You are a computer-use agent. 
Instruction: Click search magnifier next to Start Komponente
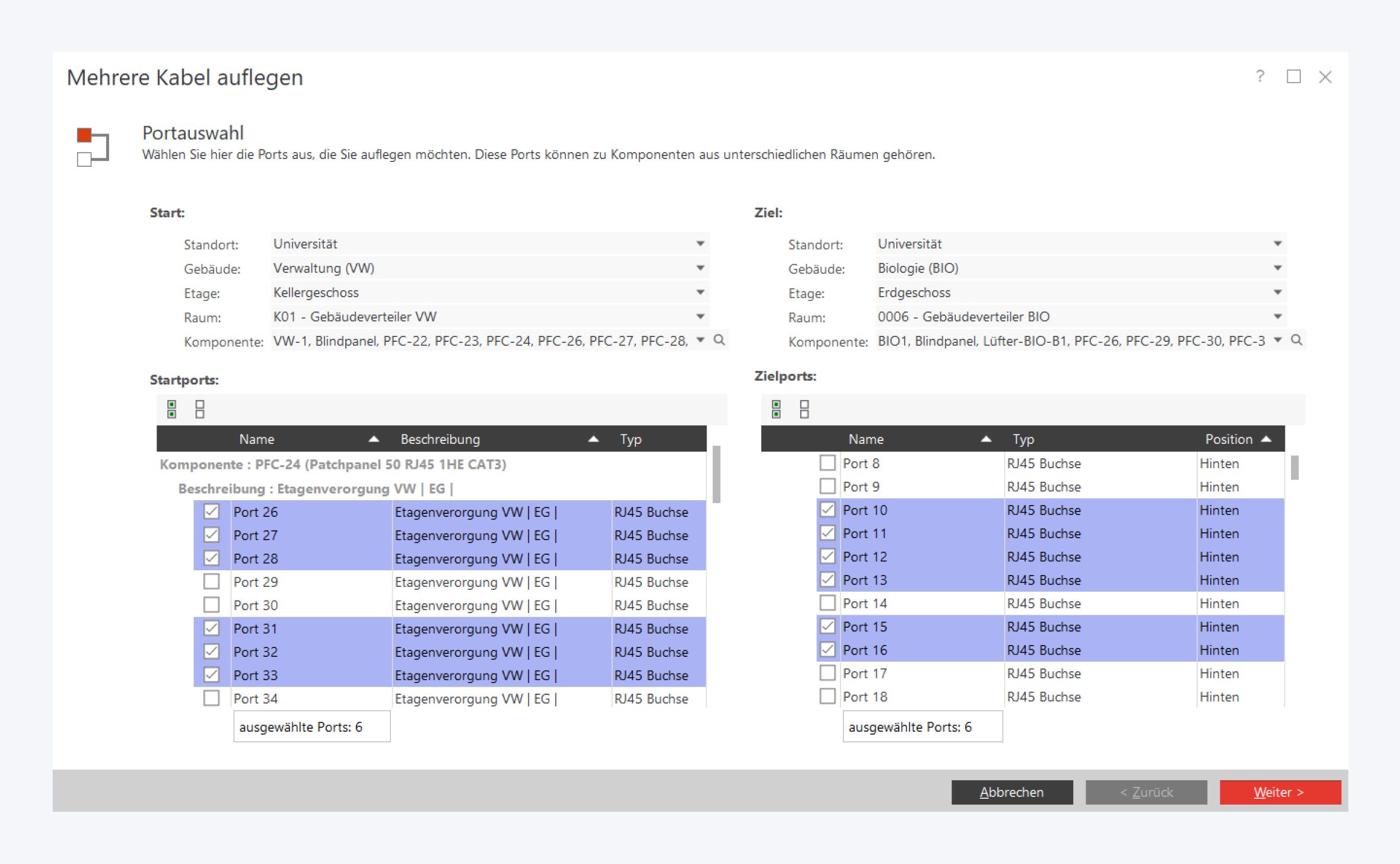(x=719, y=340)
